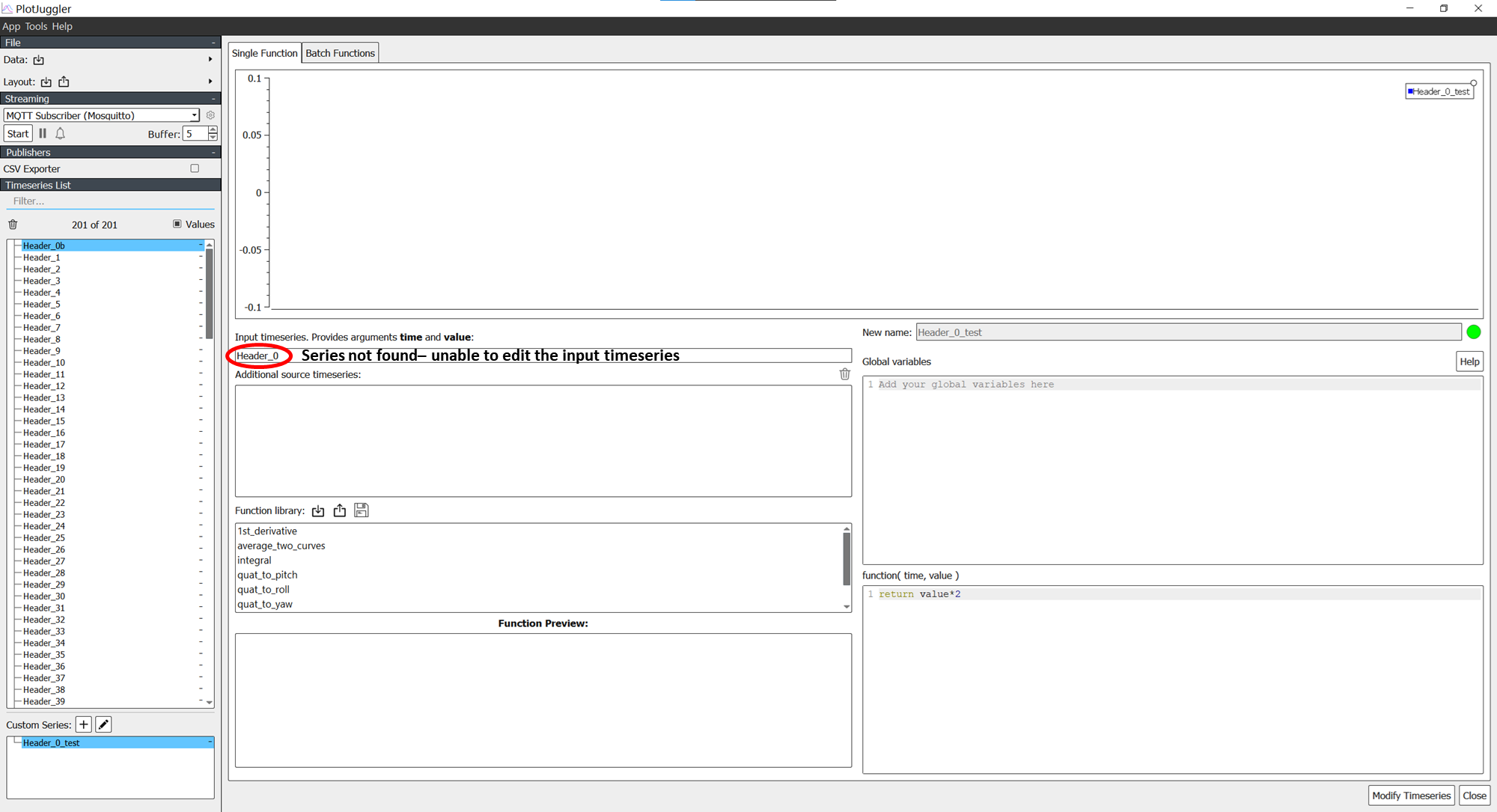Viewport: 1497px width, 812px height.
Task: Click the Start streaming button
Action: coord(17,133)
